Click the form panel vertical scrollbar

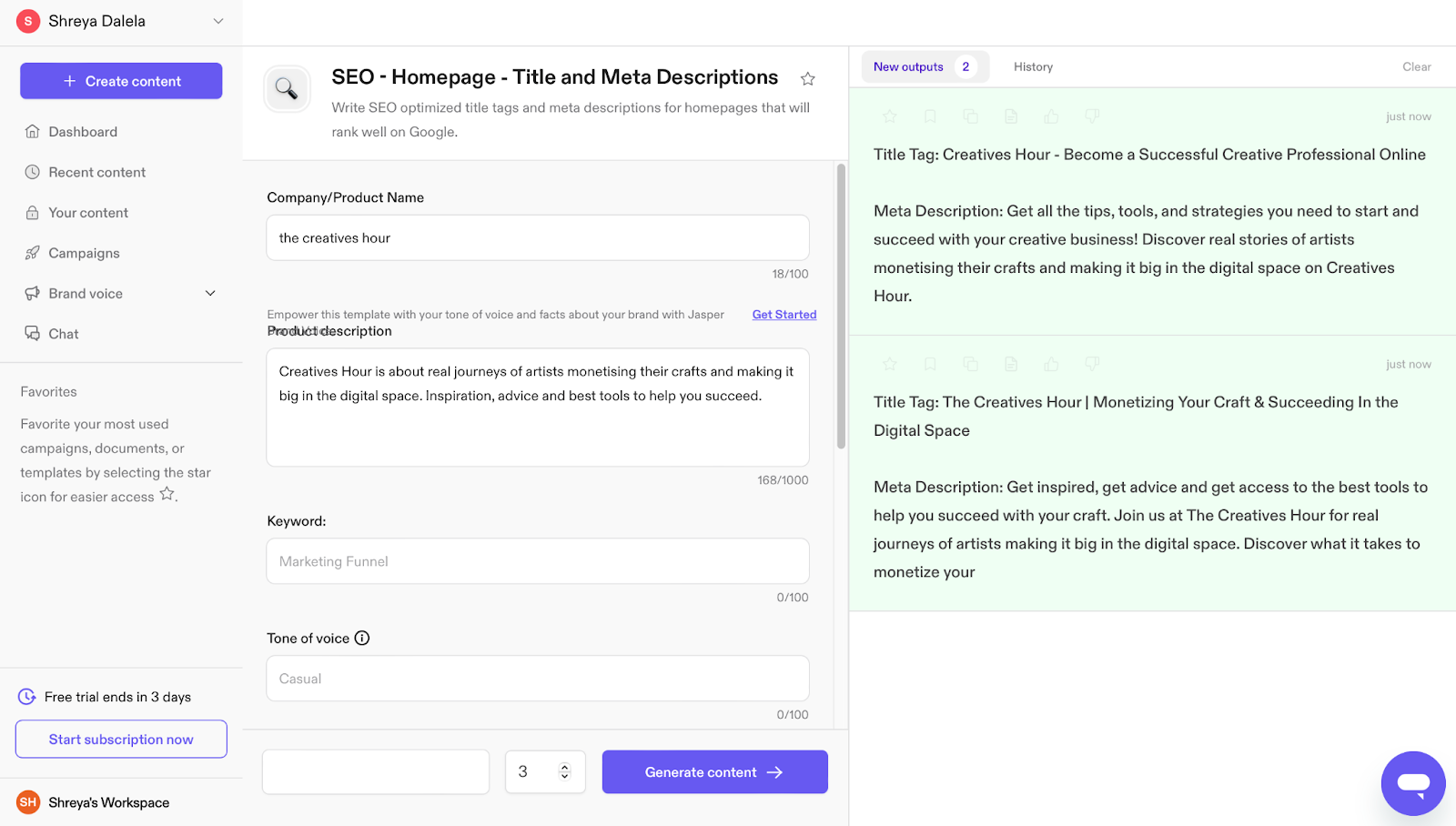click(841, 307)
